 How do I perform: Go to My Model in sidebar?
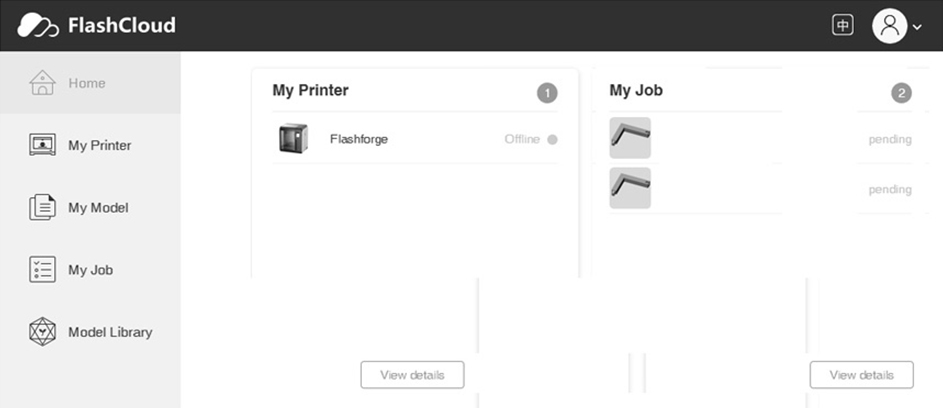point(90,207)
